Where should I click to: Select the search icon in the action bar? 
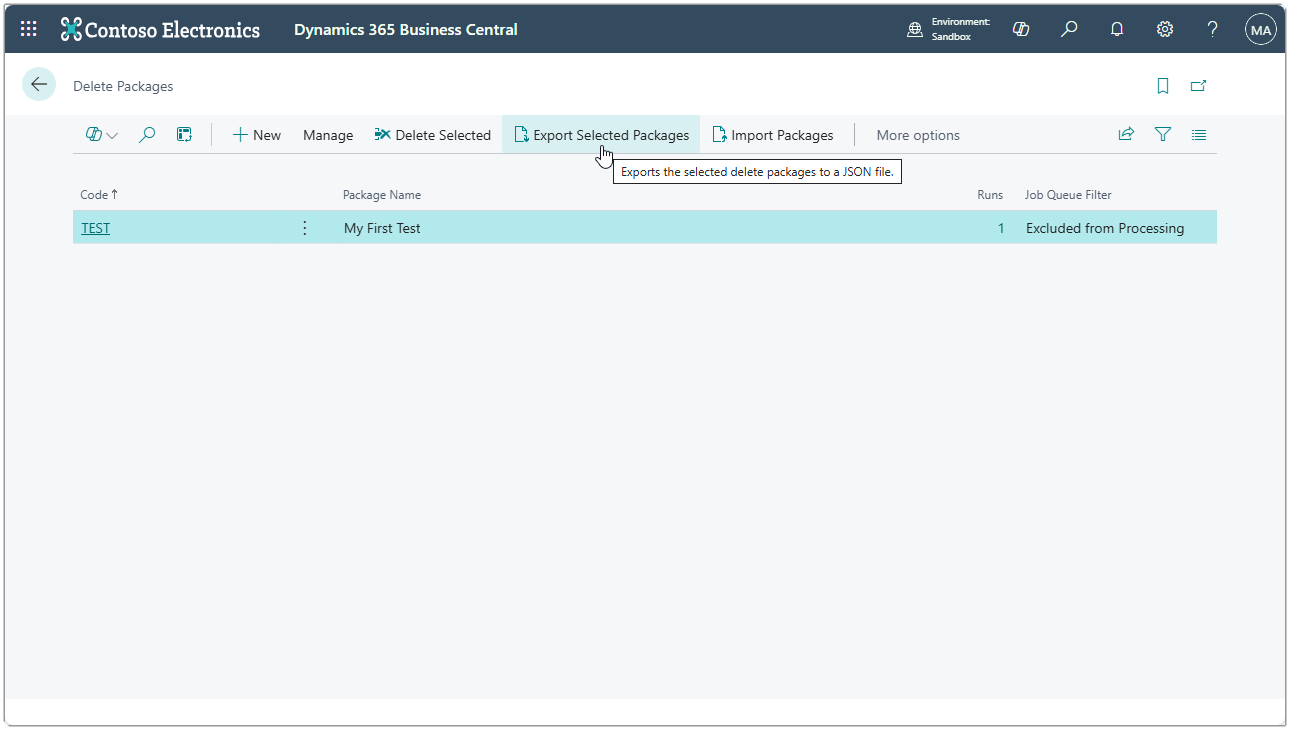[x=147, y=134]
